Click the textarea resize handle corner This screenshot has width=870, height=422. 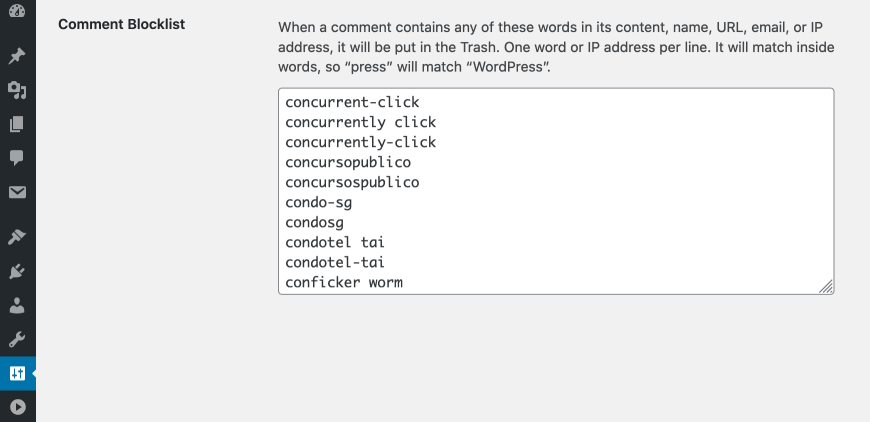point(826,287)
